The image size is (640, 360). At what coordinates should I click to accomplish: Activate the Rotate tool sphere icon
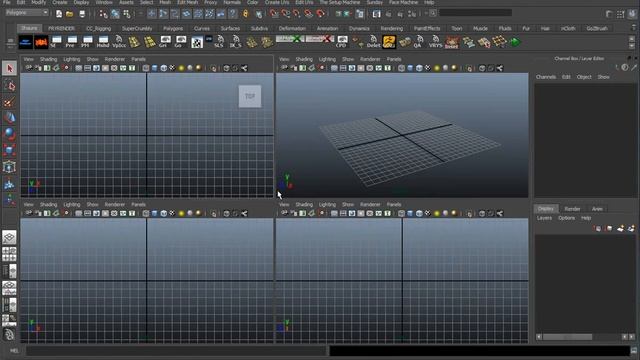click(9, 134)
